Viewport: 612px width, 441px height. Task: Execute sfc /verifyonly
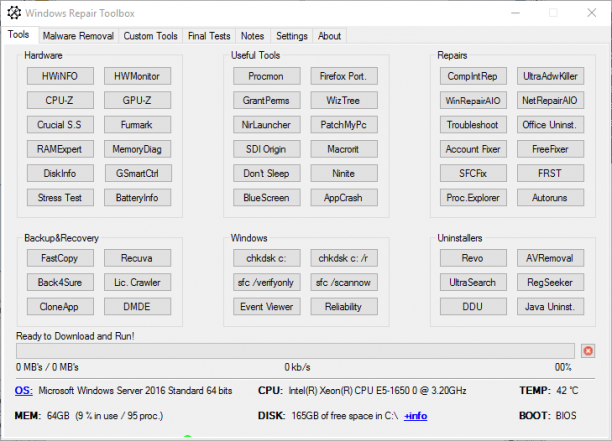click(267, 282)
